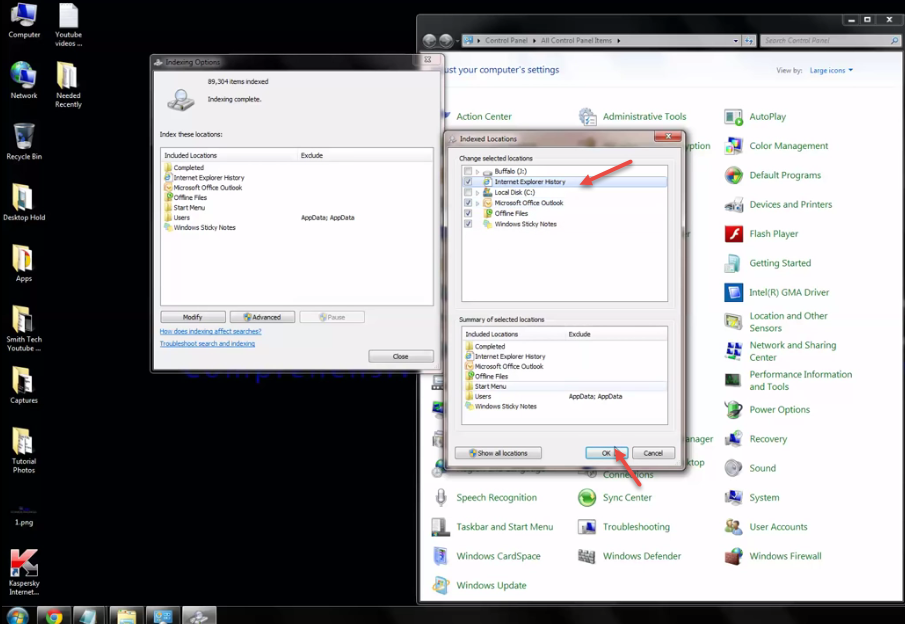Toggle Local Disk (C:) checkbox
This screenshot has height=624, width=905.
coord(468,192)
